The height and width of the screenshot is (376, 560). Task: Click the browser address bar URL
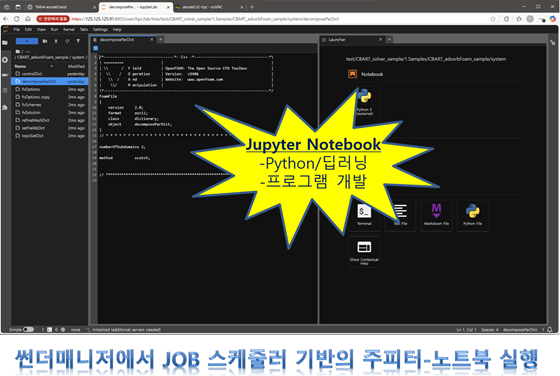(x=205, y=19)
